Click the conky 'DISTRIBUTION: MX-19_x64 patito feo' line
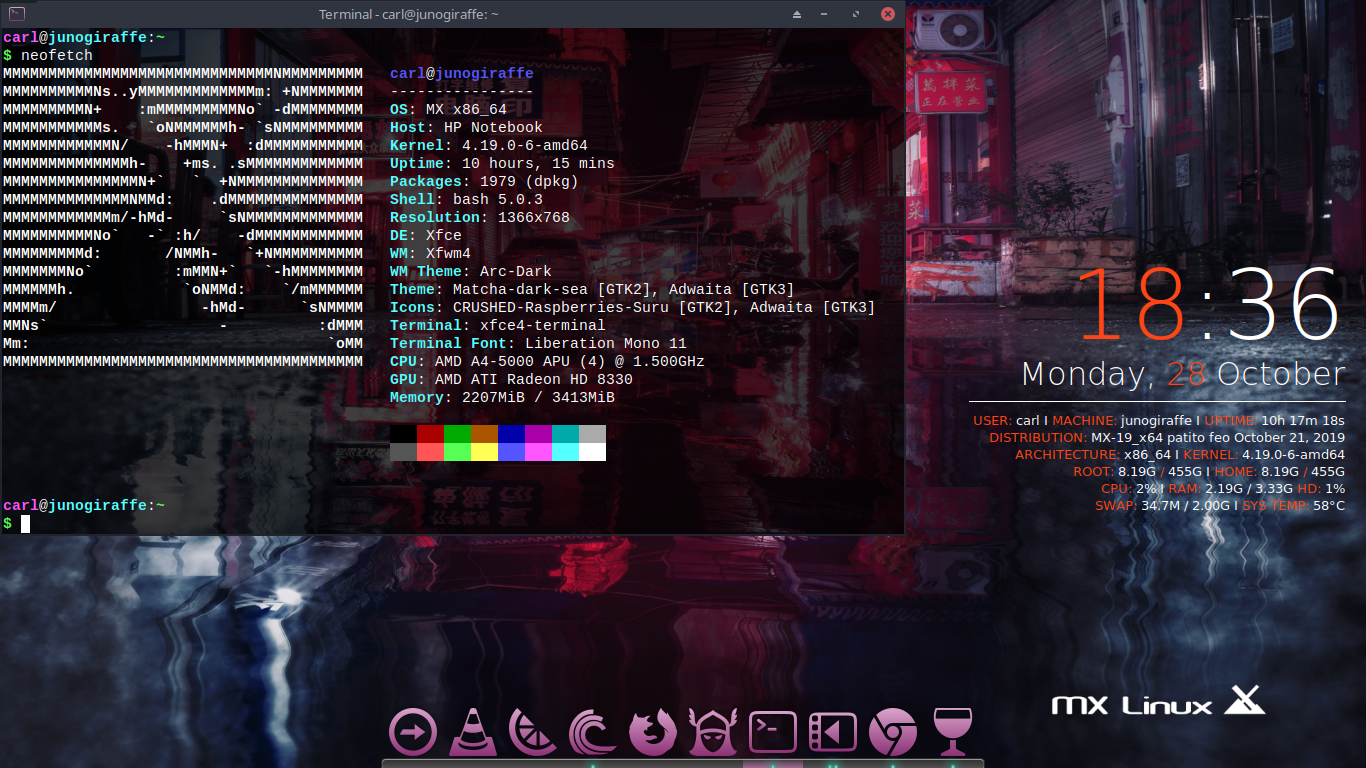Screen dimensions: 1366x768 point(1167,438)
